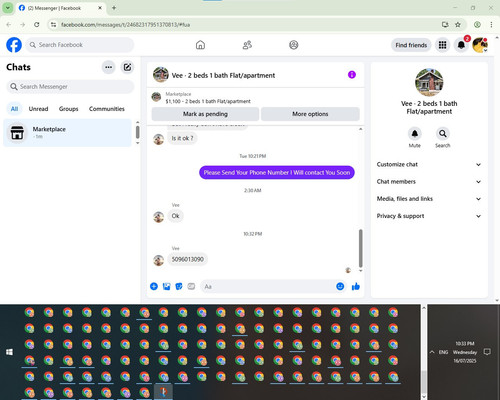Select Vee's Ok message bubble
Viewport: 500px width, 400px height.
click(175, 216)
